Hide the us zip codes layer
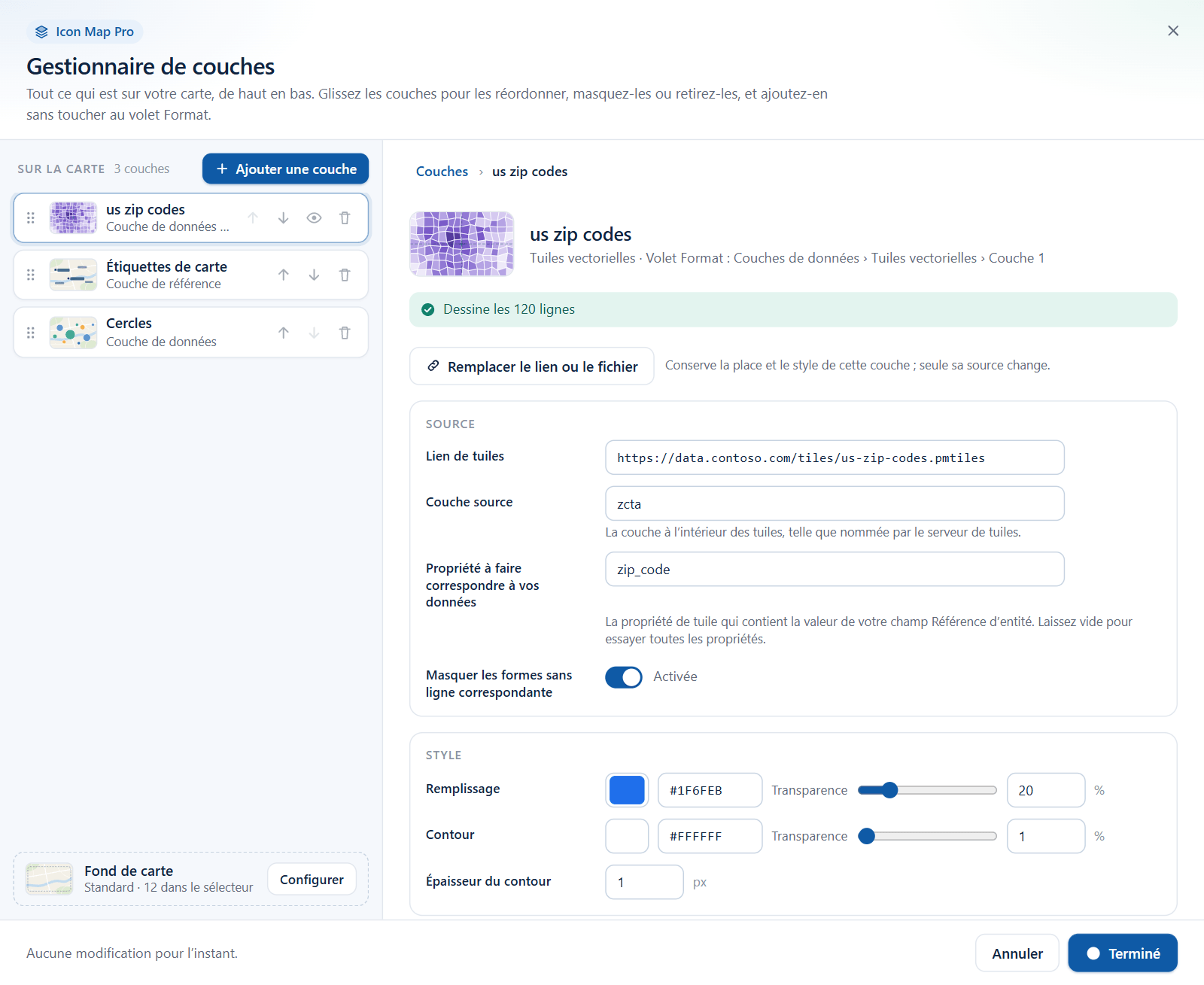Image resolution: width=1204 pixels, height=985 pixels. 315,218
